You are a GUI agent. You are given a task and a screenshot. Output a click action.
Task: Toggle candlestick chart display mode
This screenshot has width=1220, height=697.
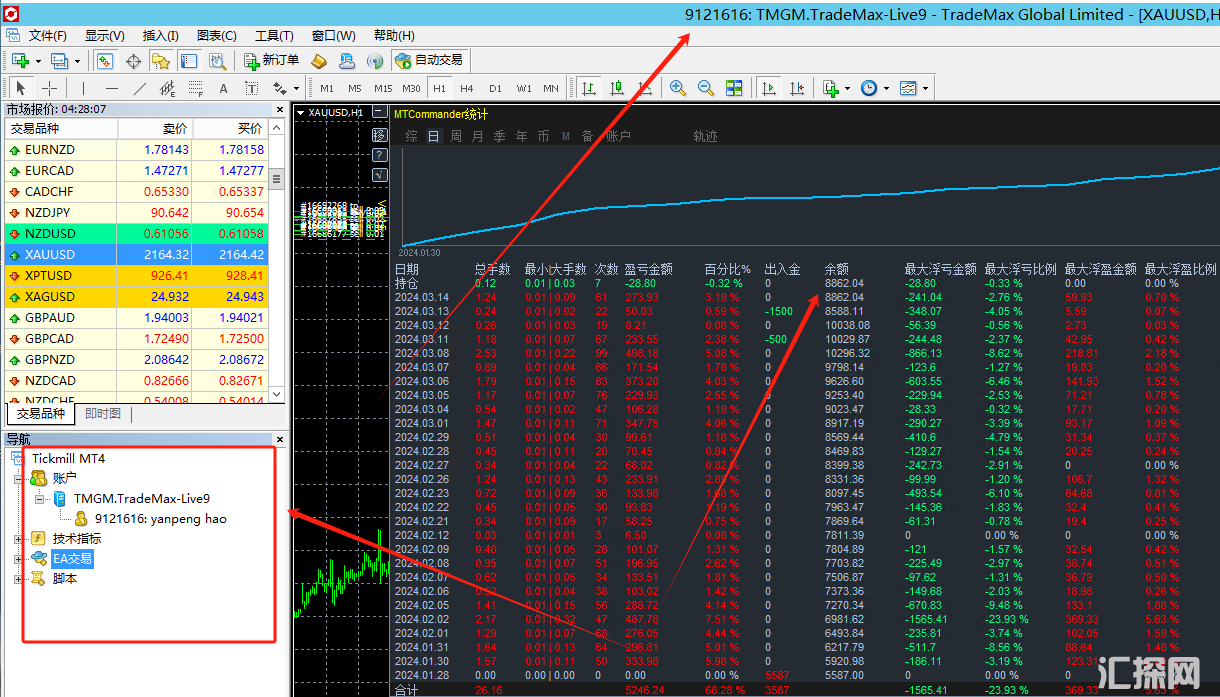point(616,88)
